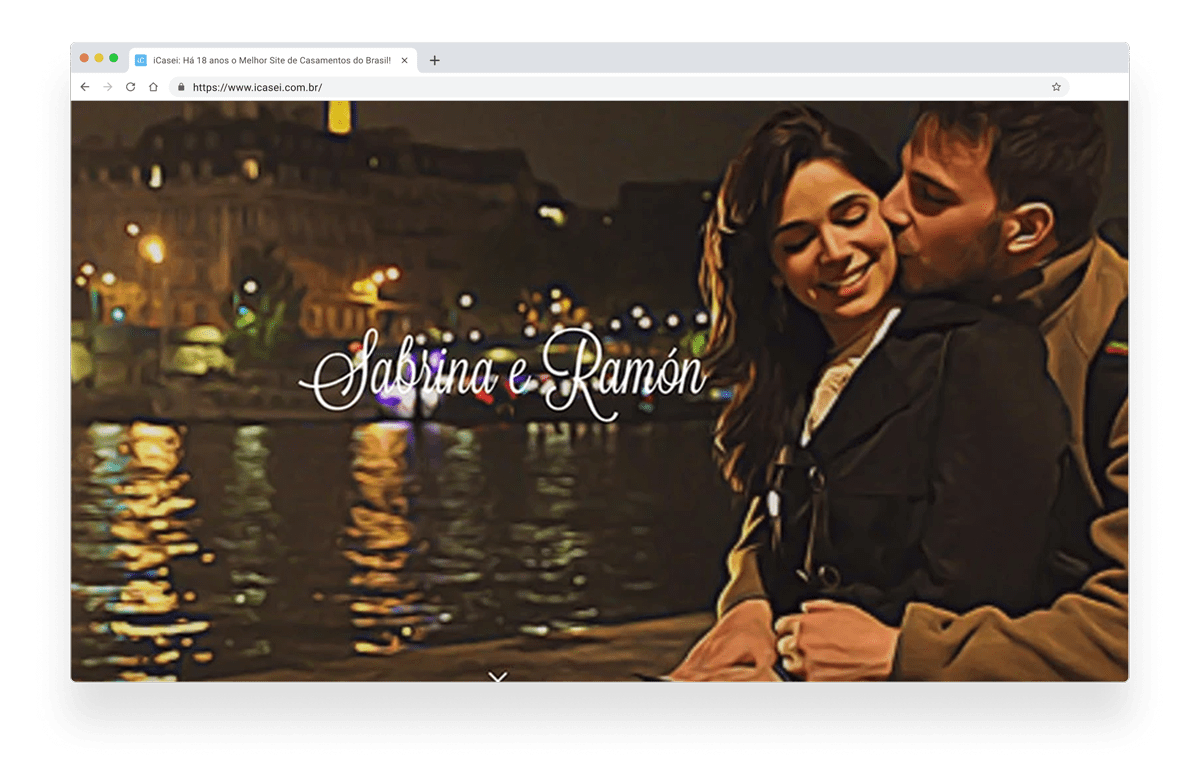The width and height of the screenshot is (1200, 774).
Task: Minimize the window with yellow button
Action: click(99, 58)
